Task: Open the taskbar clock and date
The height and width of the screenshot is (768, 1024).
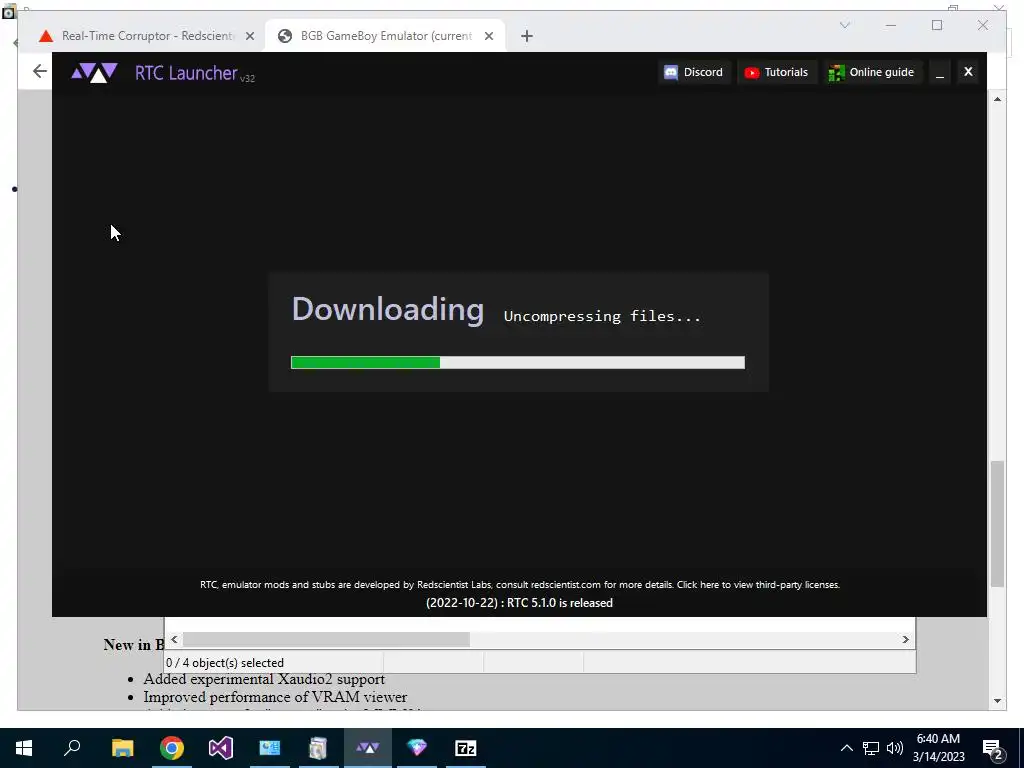Action: pos(938,748)
